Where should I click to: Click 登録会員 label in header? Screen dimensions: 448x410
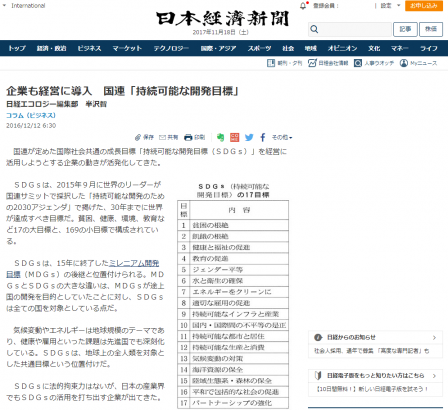(326, 6)
